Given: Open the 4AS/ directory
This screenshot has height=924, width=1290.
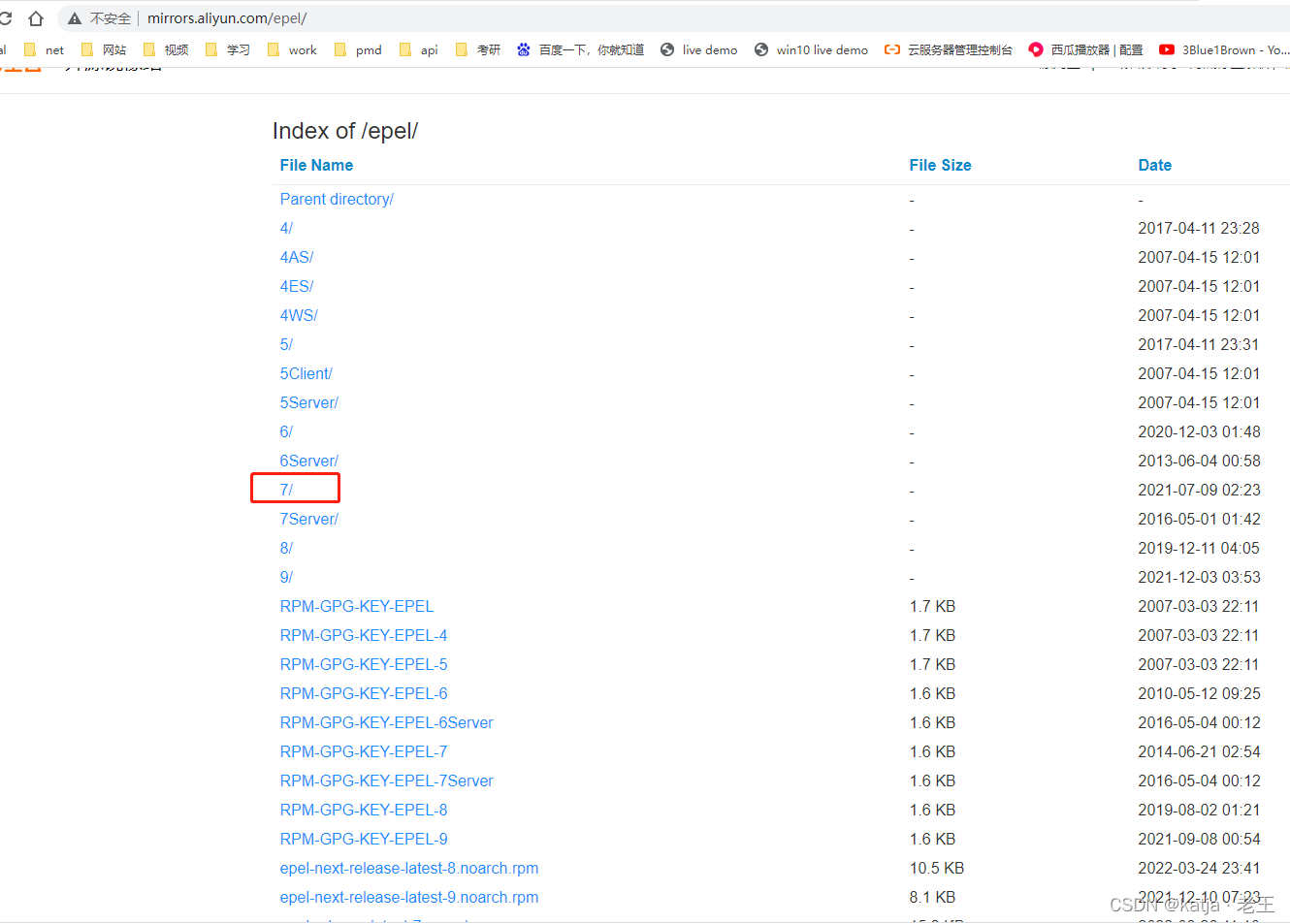Looking at the screenshot, I should (297, 257).
